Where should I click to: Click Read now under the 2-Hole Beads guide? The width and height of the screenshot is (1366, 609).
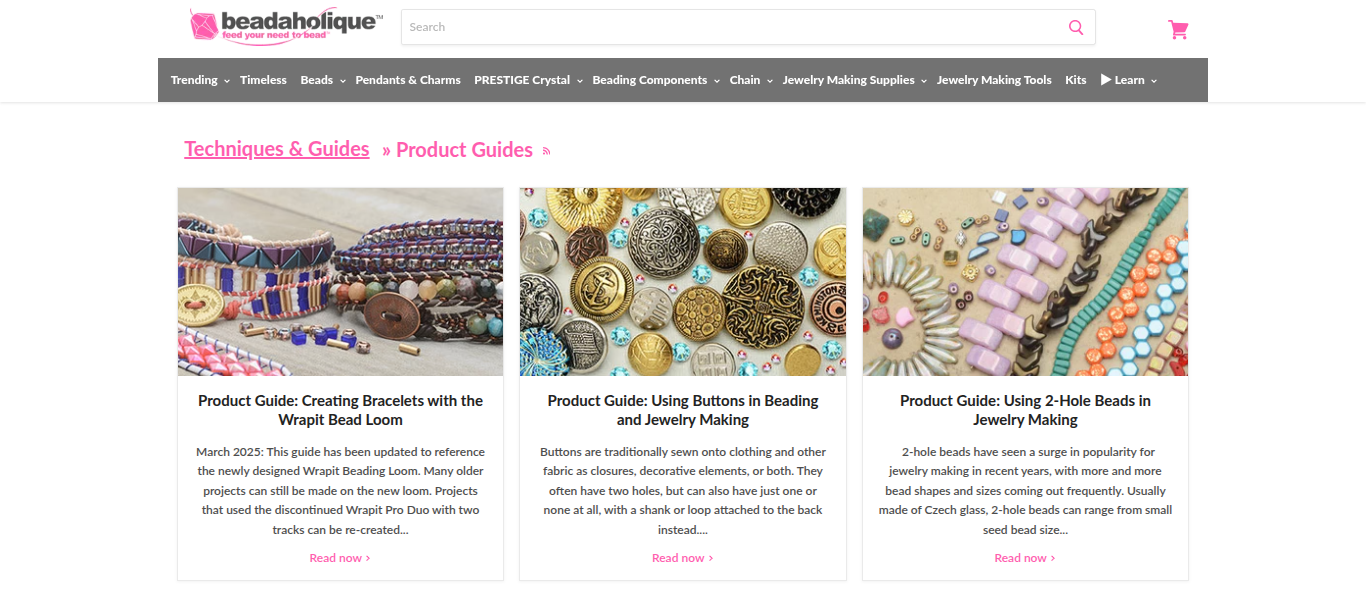1025,558
